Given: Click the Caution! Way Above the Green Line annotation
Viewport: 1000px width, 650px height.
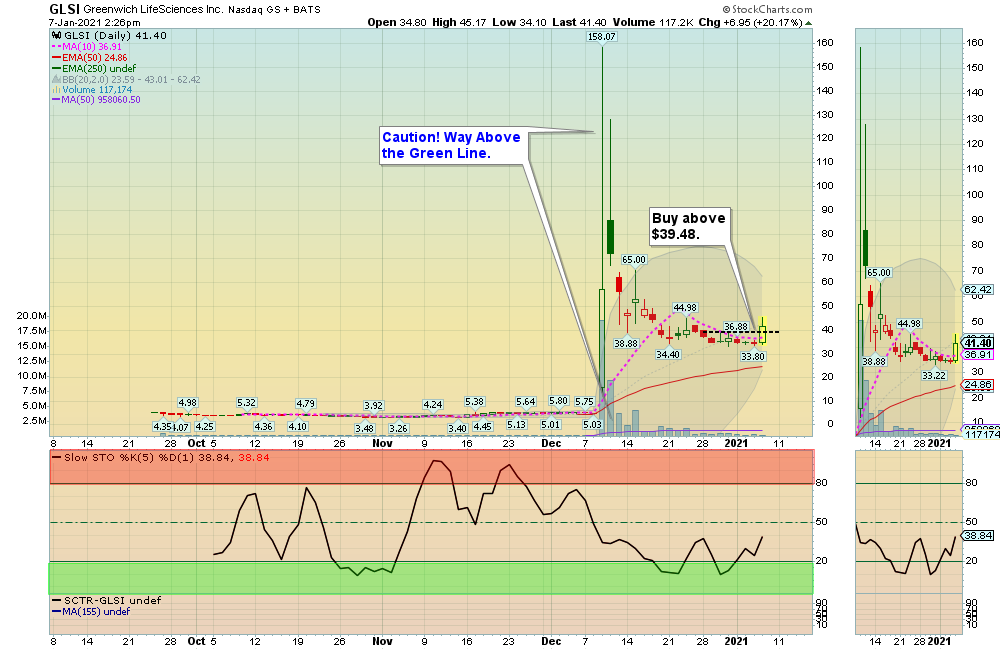Looking at the screenshot, I should 452,145.
